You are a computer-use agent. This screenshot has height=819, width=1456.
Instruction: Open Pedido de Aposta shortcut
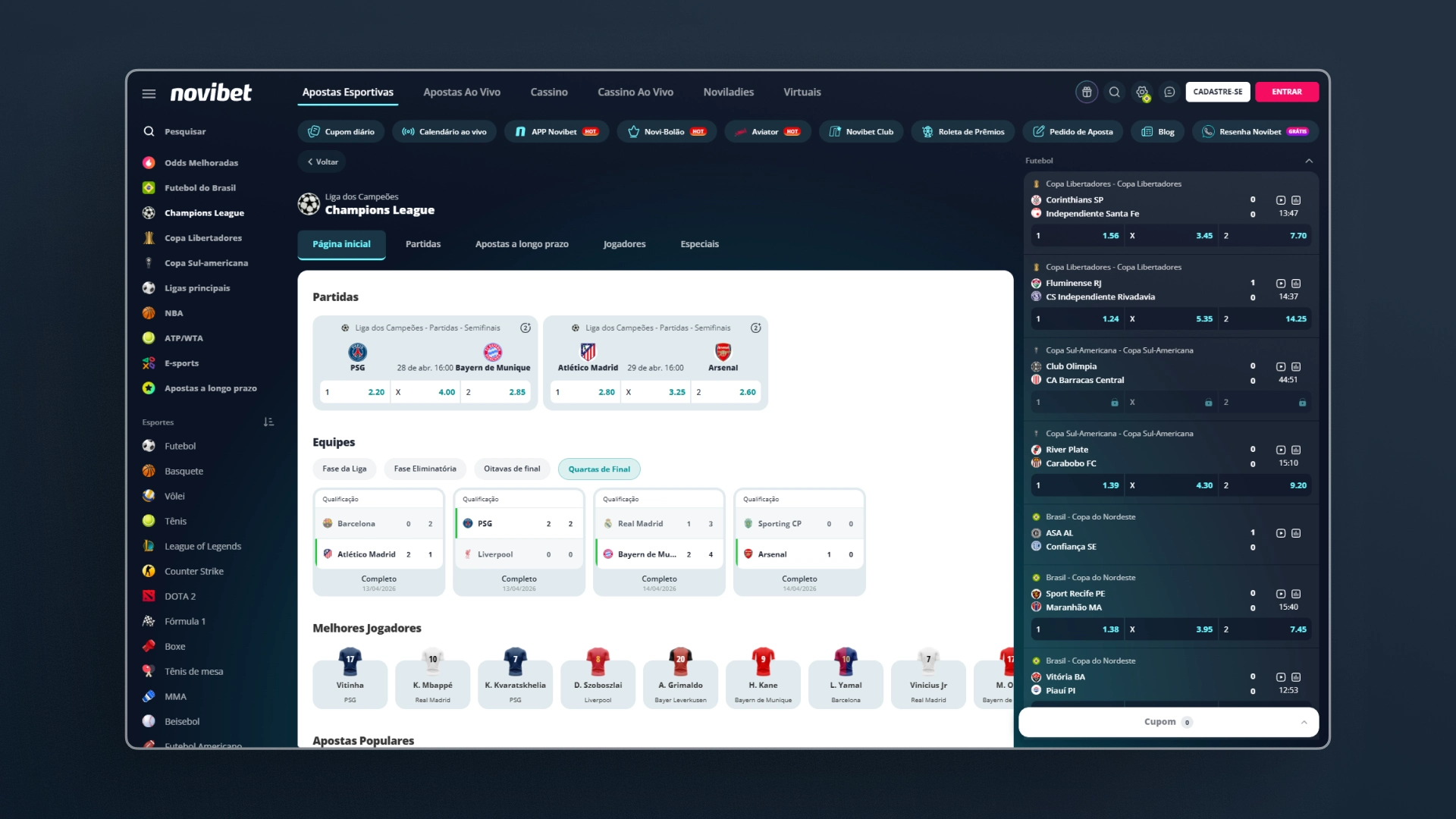(x=1072, y=132)
